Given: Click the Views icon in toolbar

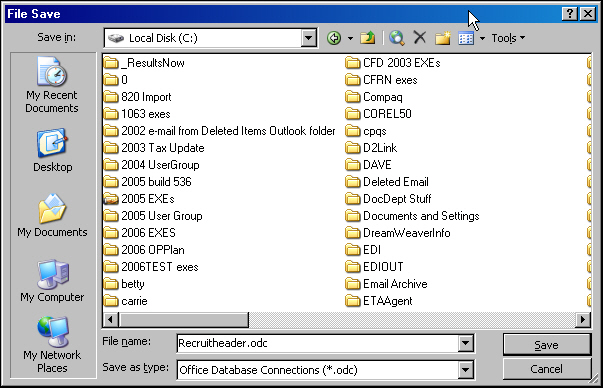Looking at the screenshot, I should tap(466, 38).
